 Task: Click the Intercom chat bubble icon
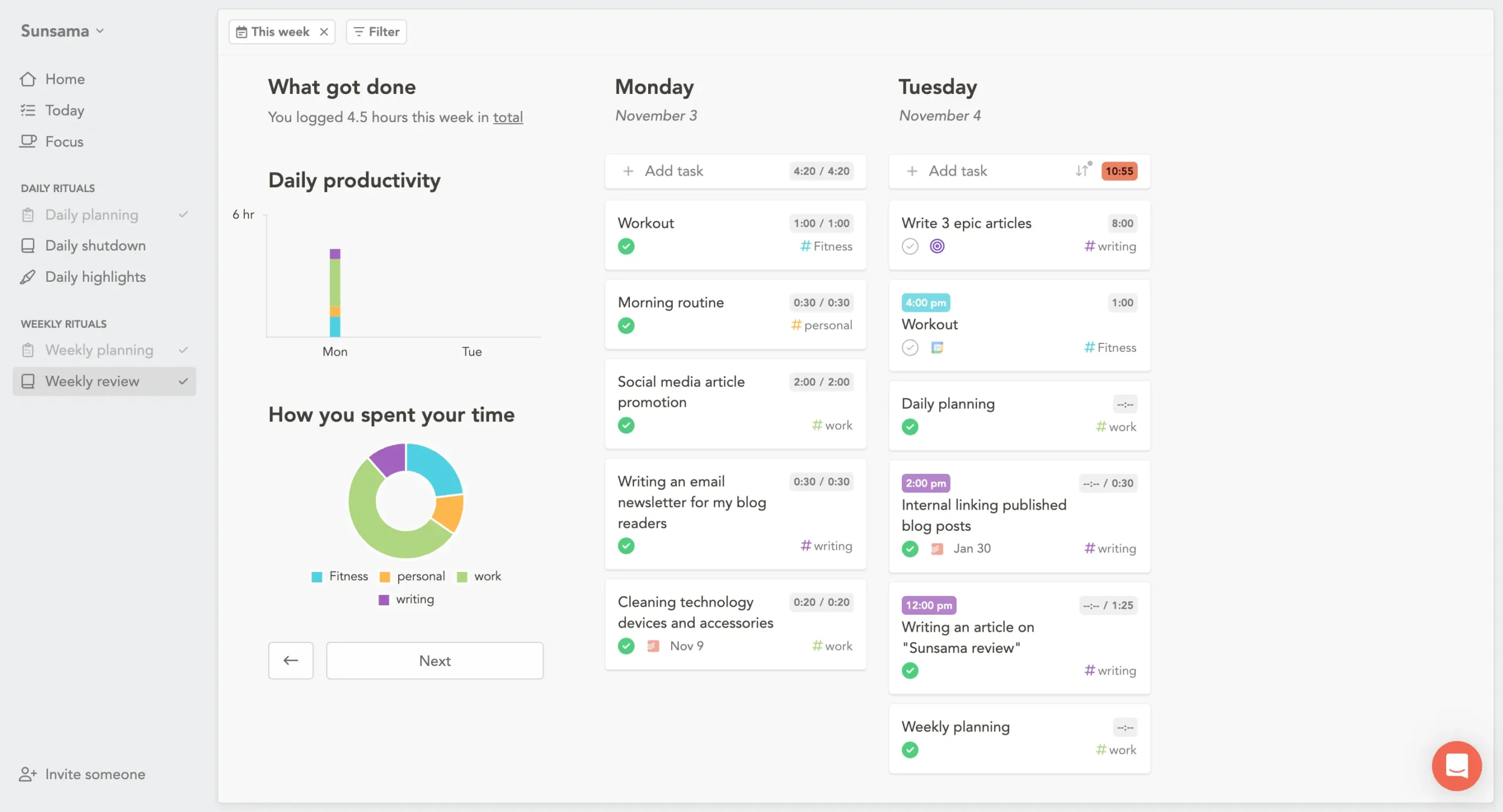1456,766
